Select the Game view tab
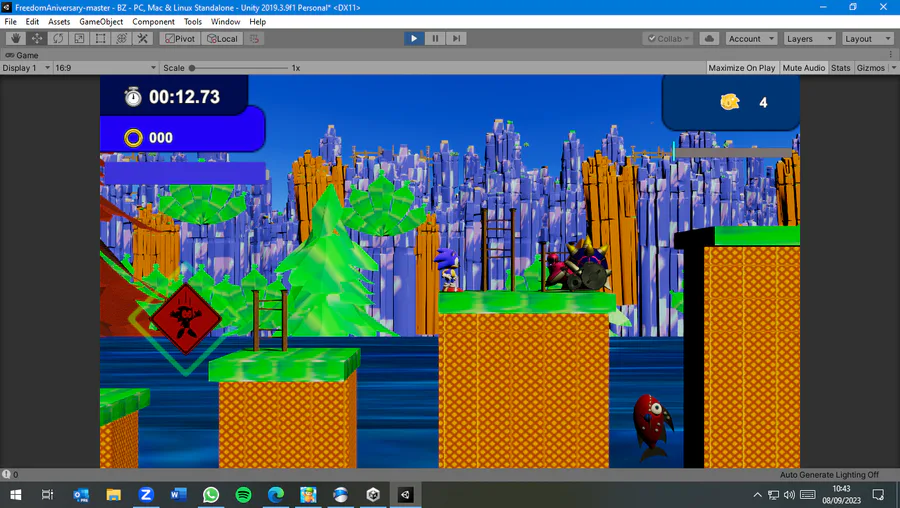This screenshot has height=508, width=900. click(22, 55)
